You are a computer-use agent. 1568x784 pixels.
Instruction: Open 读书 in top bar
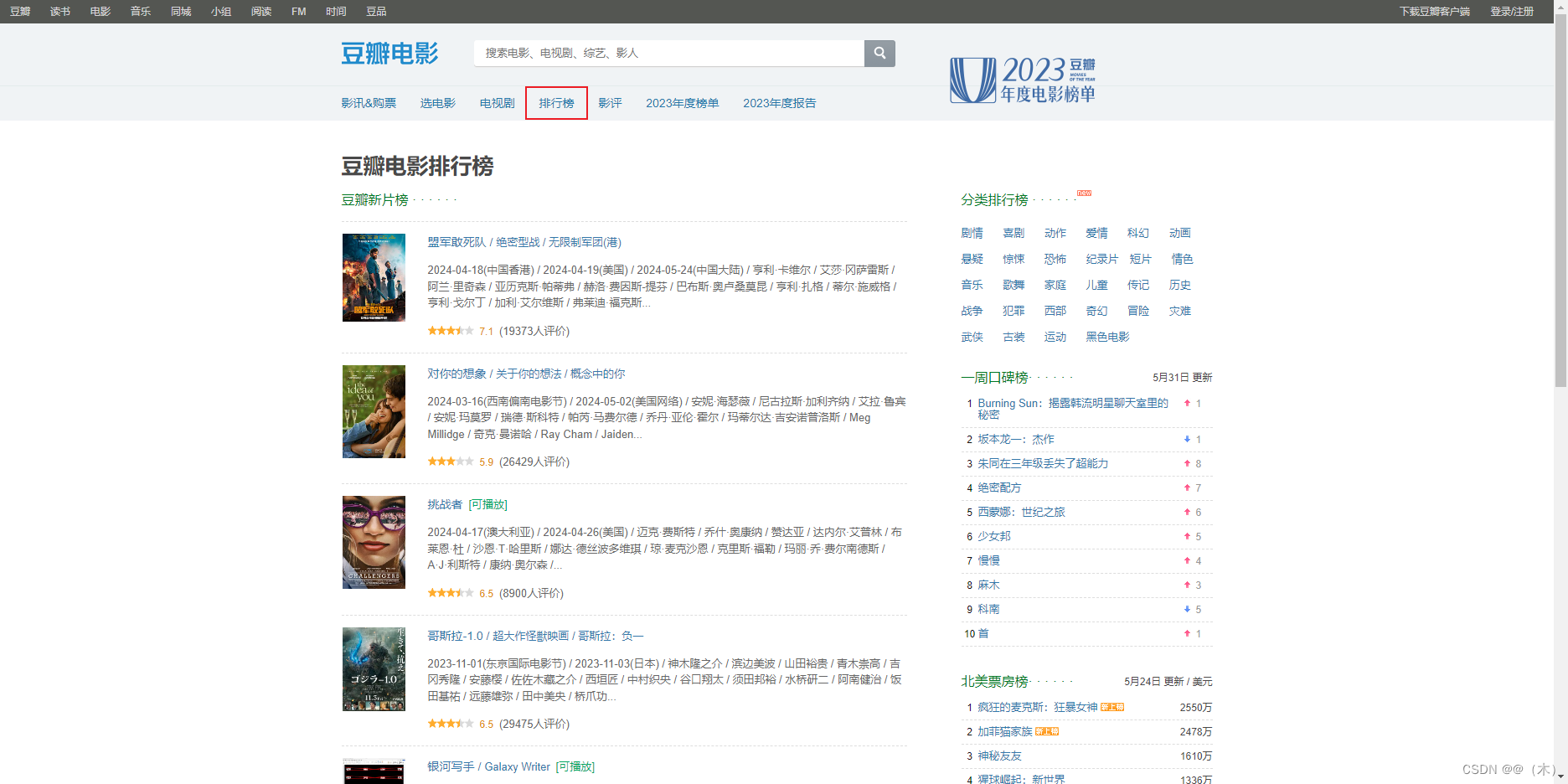[x=60, y=12]
